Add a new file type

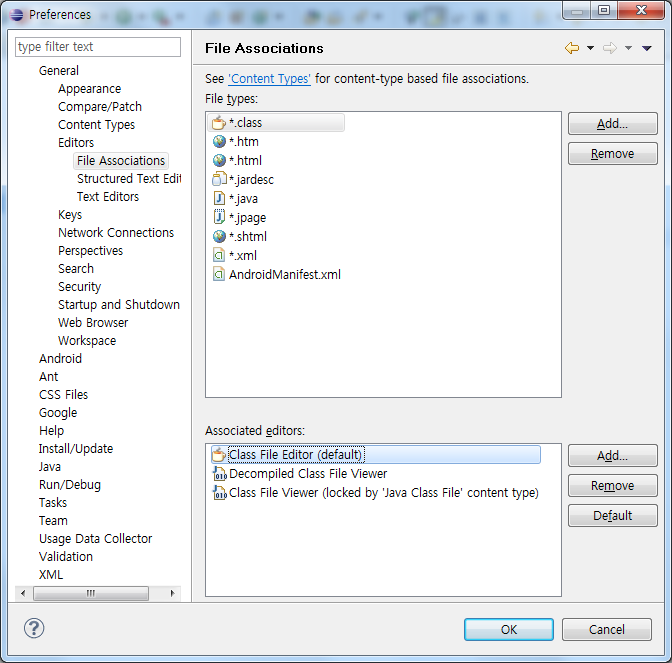(x=612, y=124)
